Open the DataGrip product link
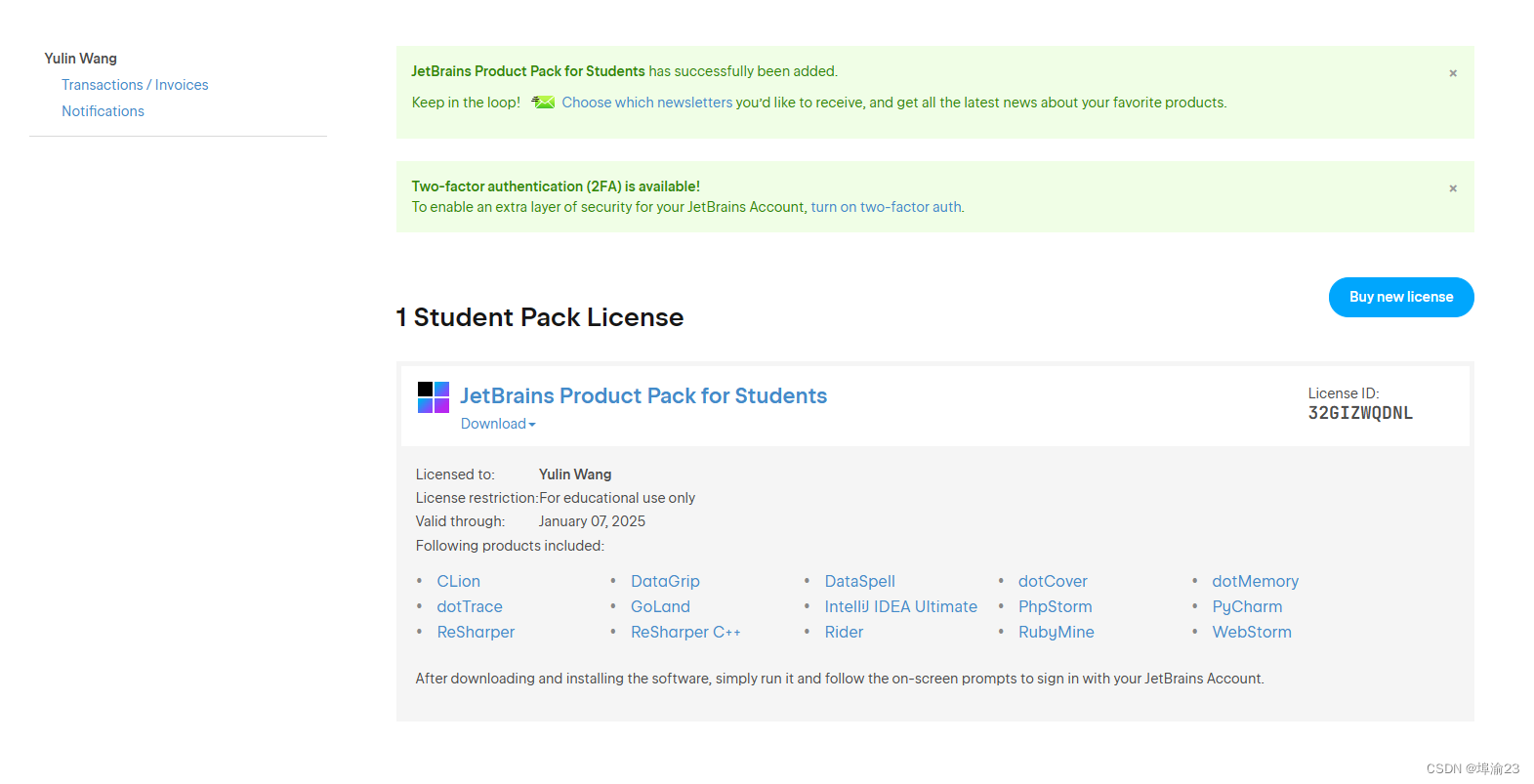The image size is (1534, 784). click(665, 581)
